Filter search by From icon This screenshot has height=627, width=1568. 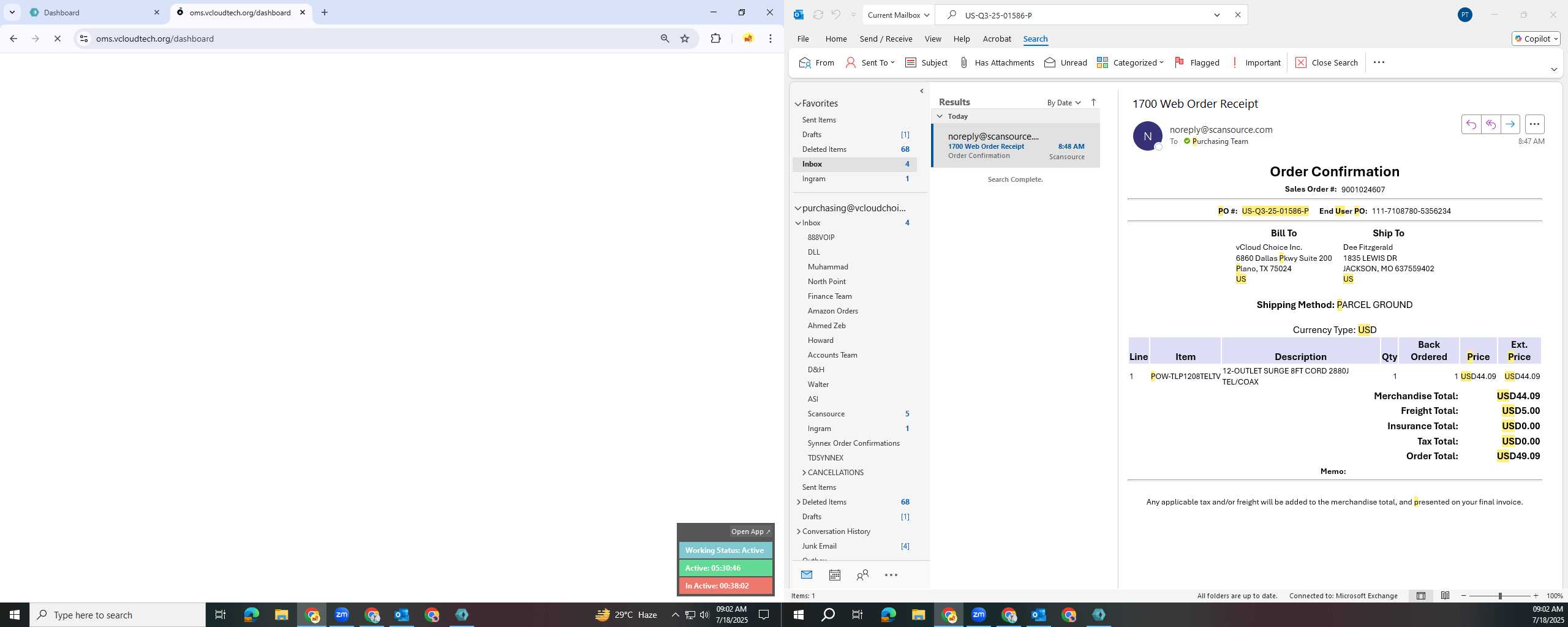[816, 62]
